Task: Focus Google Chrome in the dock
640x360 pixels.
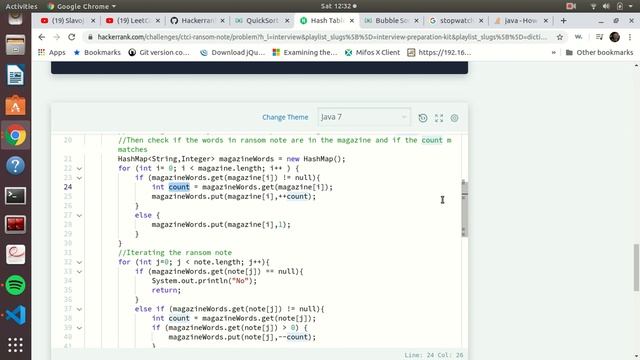Action: pos(16,136)
